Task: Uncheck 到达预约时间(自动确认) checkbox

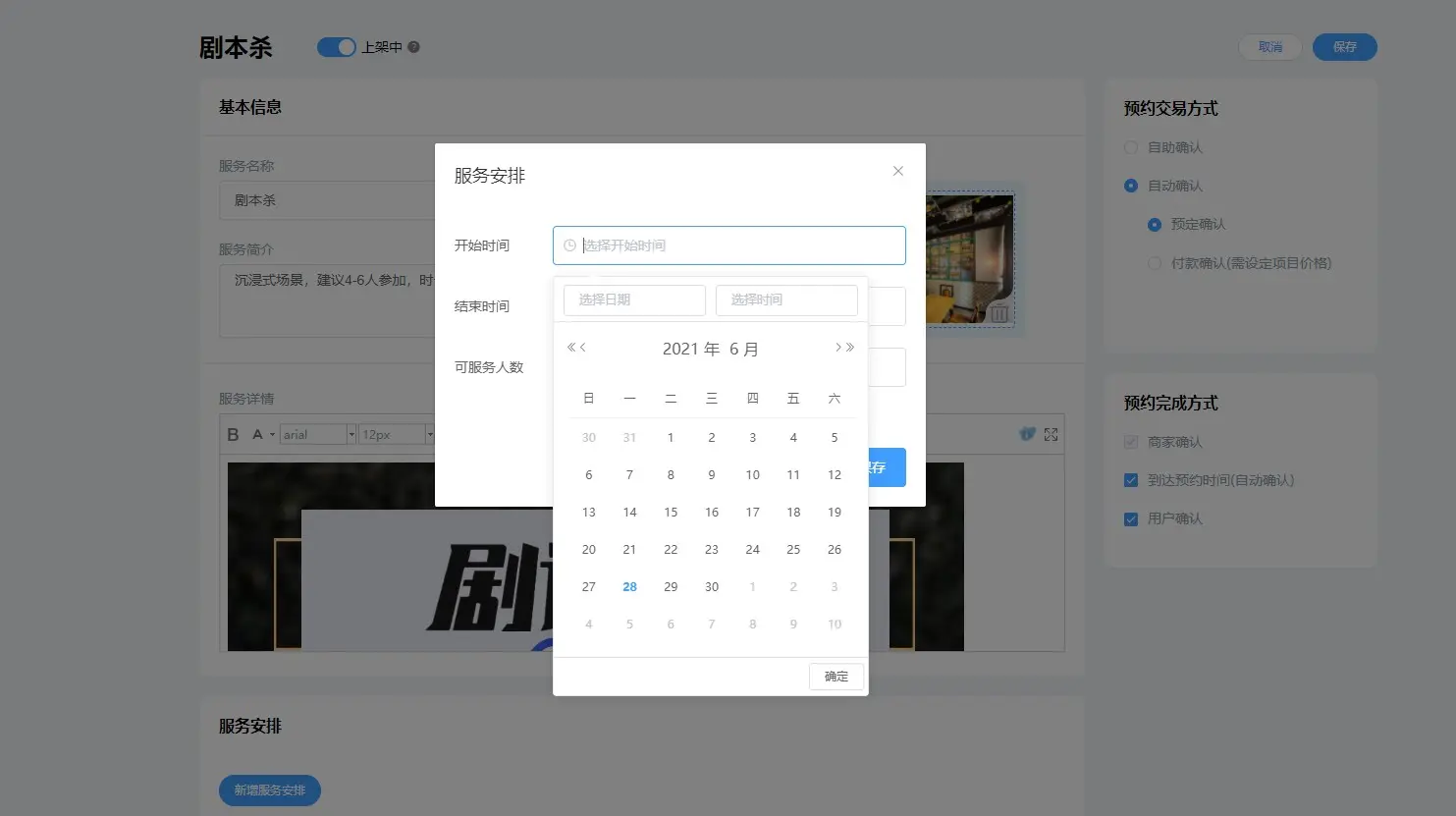Action: click(x=1131, y=480)
